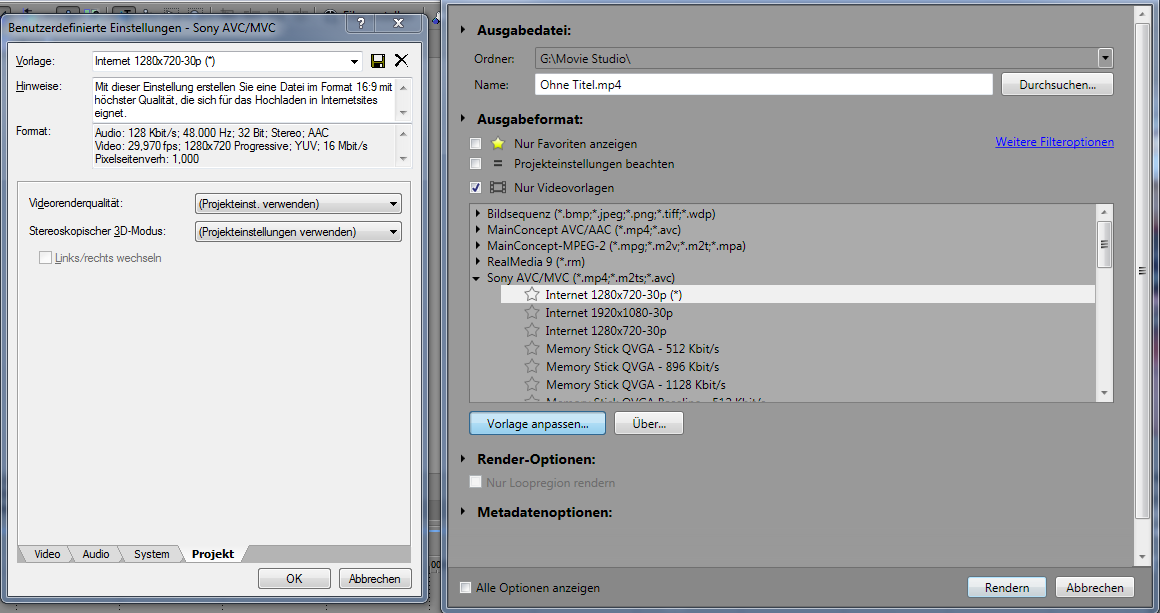1160x613 pixels.
Task: Select the Projekt tab
Action: pos(213,554)
